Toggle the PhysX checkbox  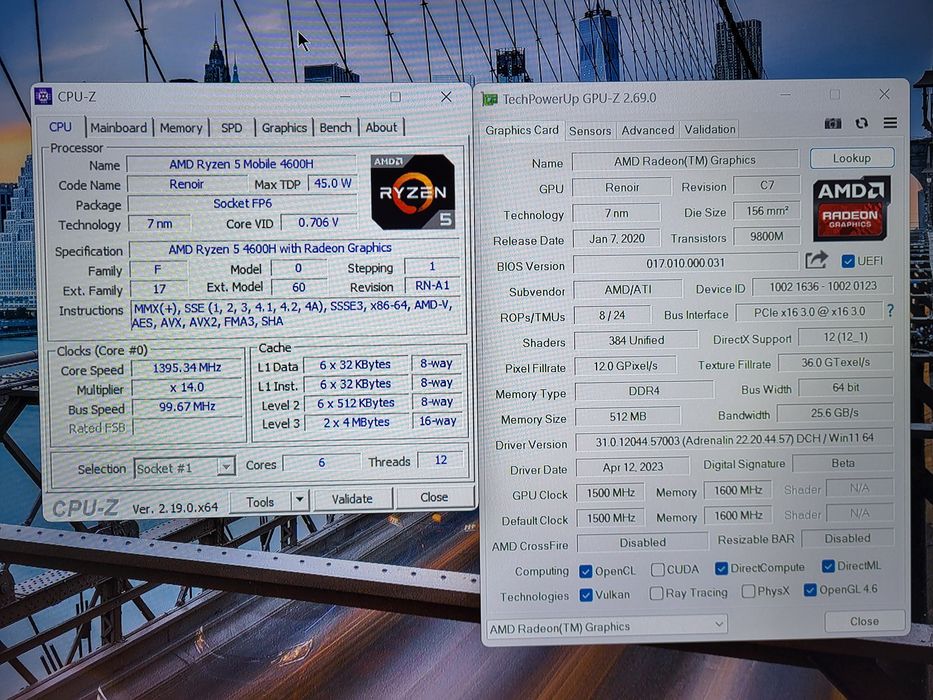pyautogui.click(x=749, y=592)
